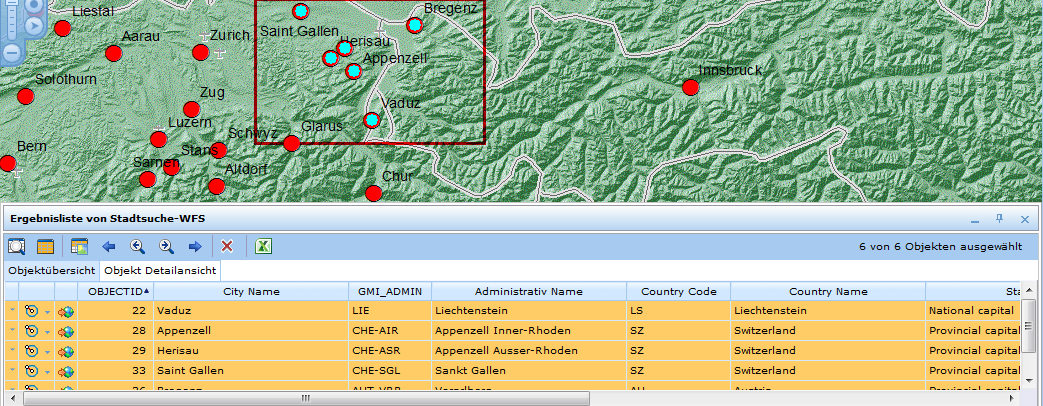Image resolution: width=1043 pixels, height=406 pixels.
Task: Select the Objekt Detailansicht tab
Action: tap(160, 271)
